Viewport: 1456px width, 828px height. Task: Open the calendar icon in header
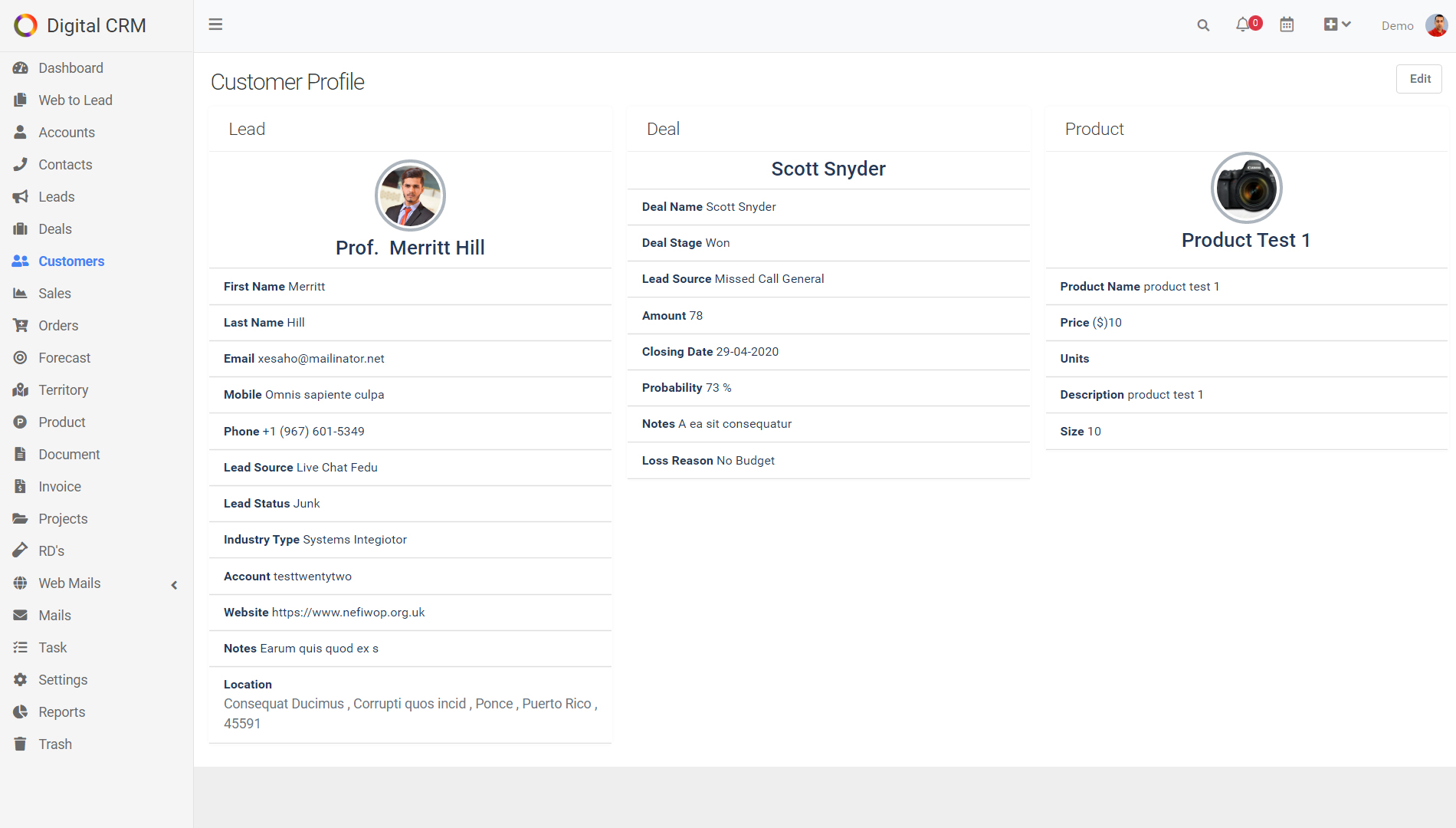click(1287, 25)
